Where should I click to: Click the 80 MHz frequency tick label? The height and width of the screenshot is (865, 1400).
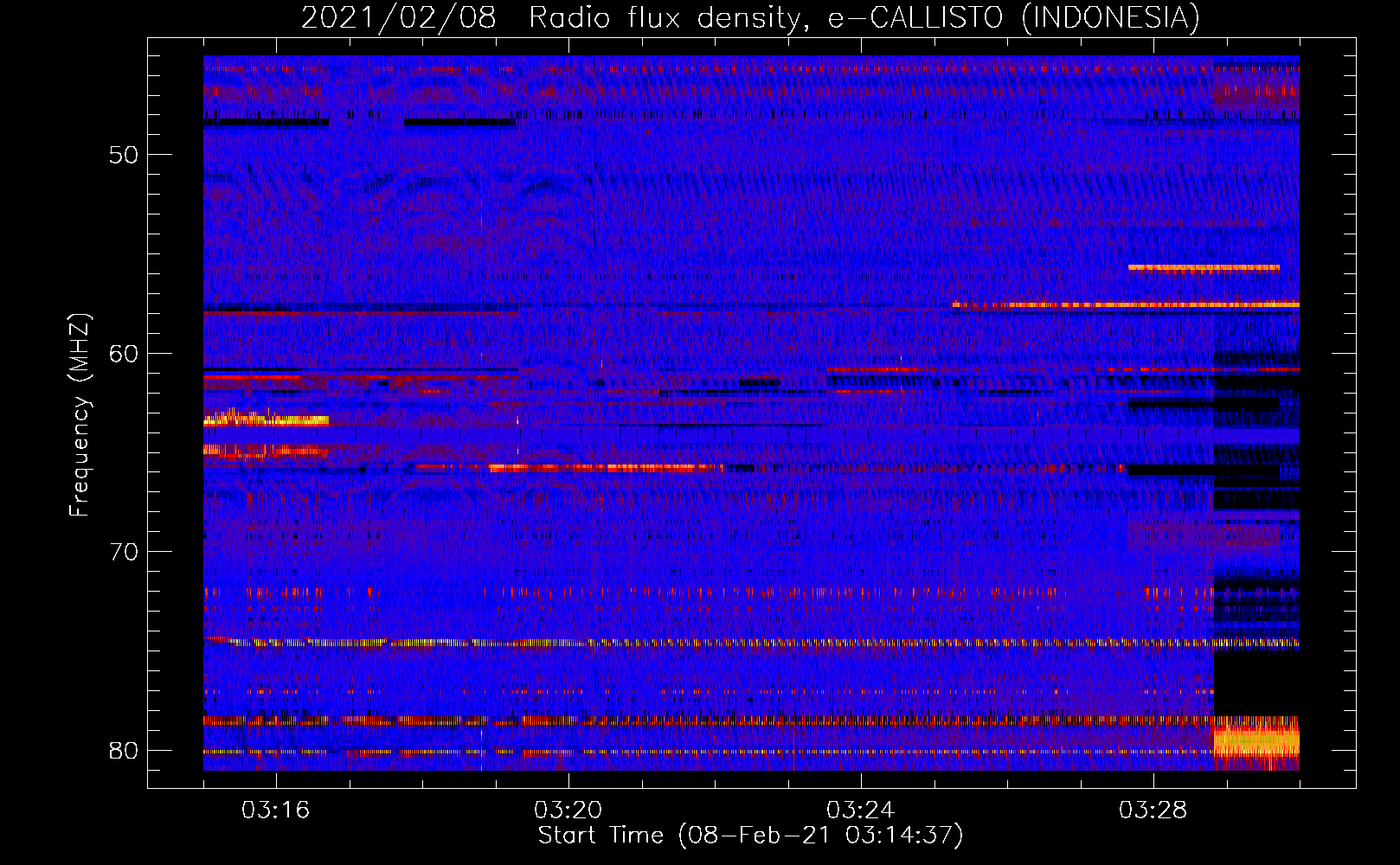[x=124, y=750]
